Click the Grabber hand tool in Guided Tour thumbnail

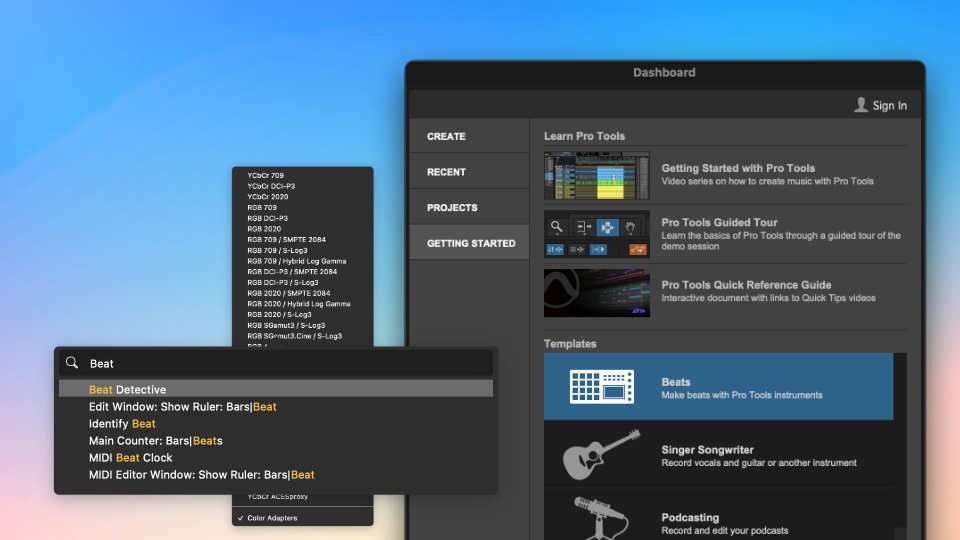tap(630, 228)
